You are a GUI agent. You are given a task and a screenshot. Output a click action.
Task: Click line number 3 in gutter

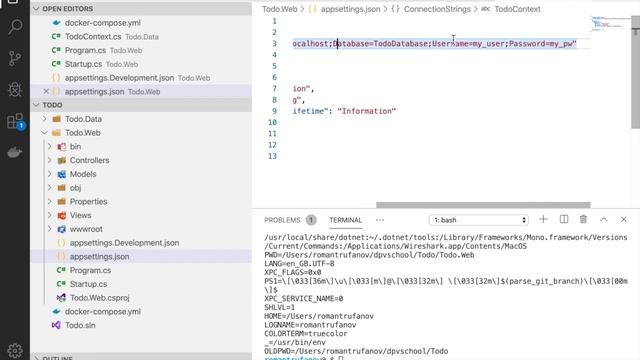(274, 44)
